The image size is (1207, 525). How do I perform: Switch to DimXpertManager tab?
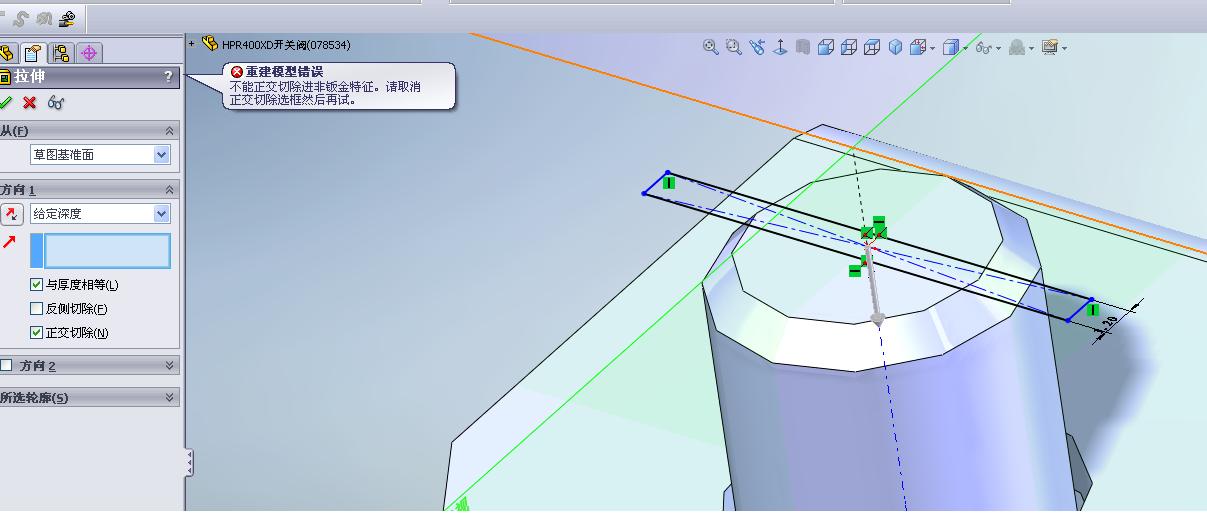point(89,53)
